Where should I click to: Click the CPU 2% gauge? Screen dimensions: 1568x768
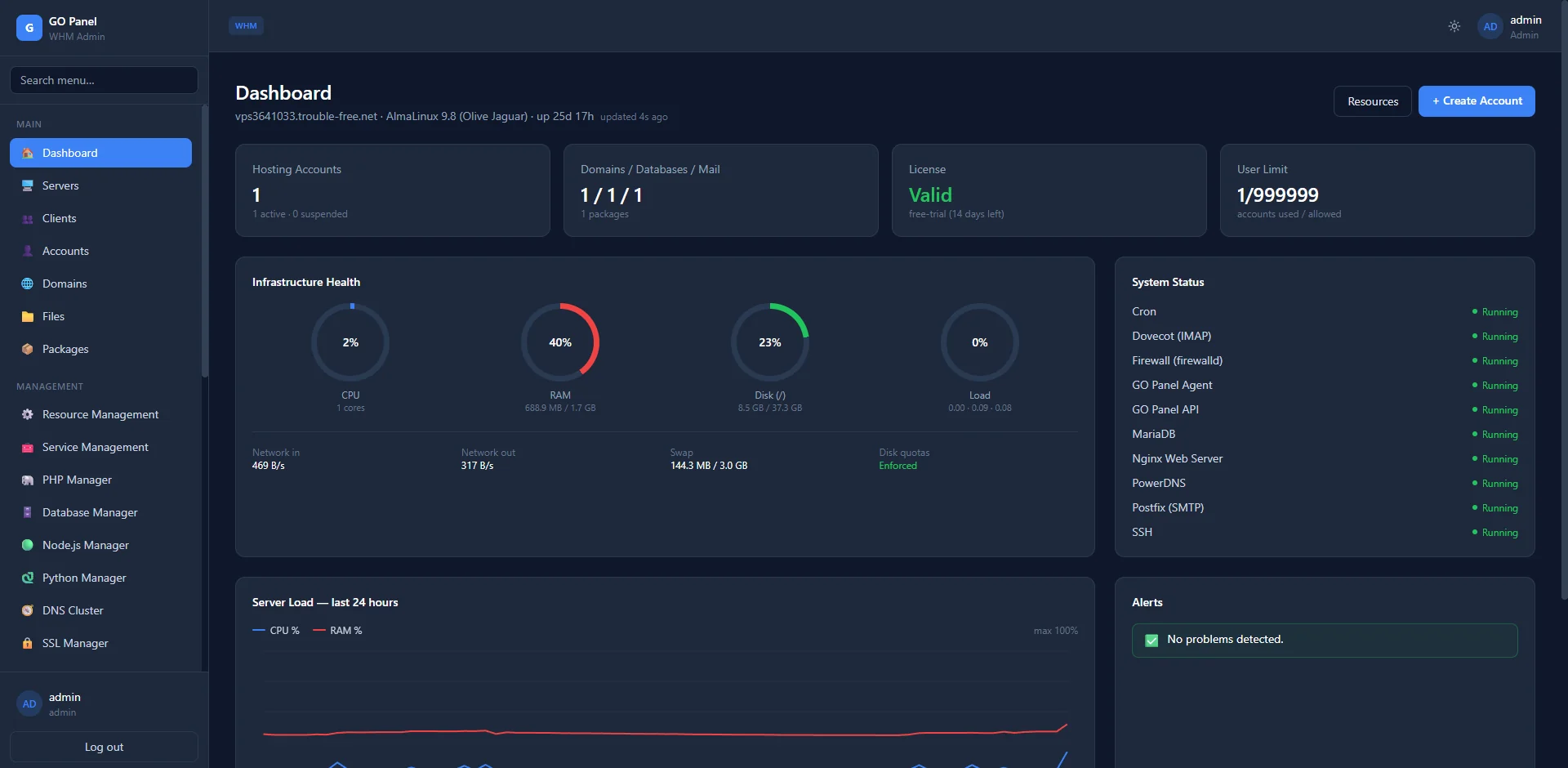coord(350,342)
